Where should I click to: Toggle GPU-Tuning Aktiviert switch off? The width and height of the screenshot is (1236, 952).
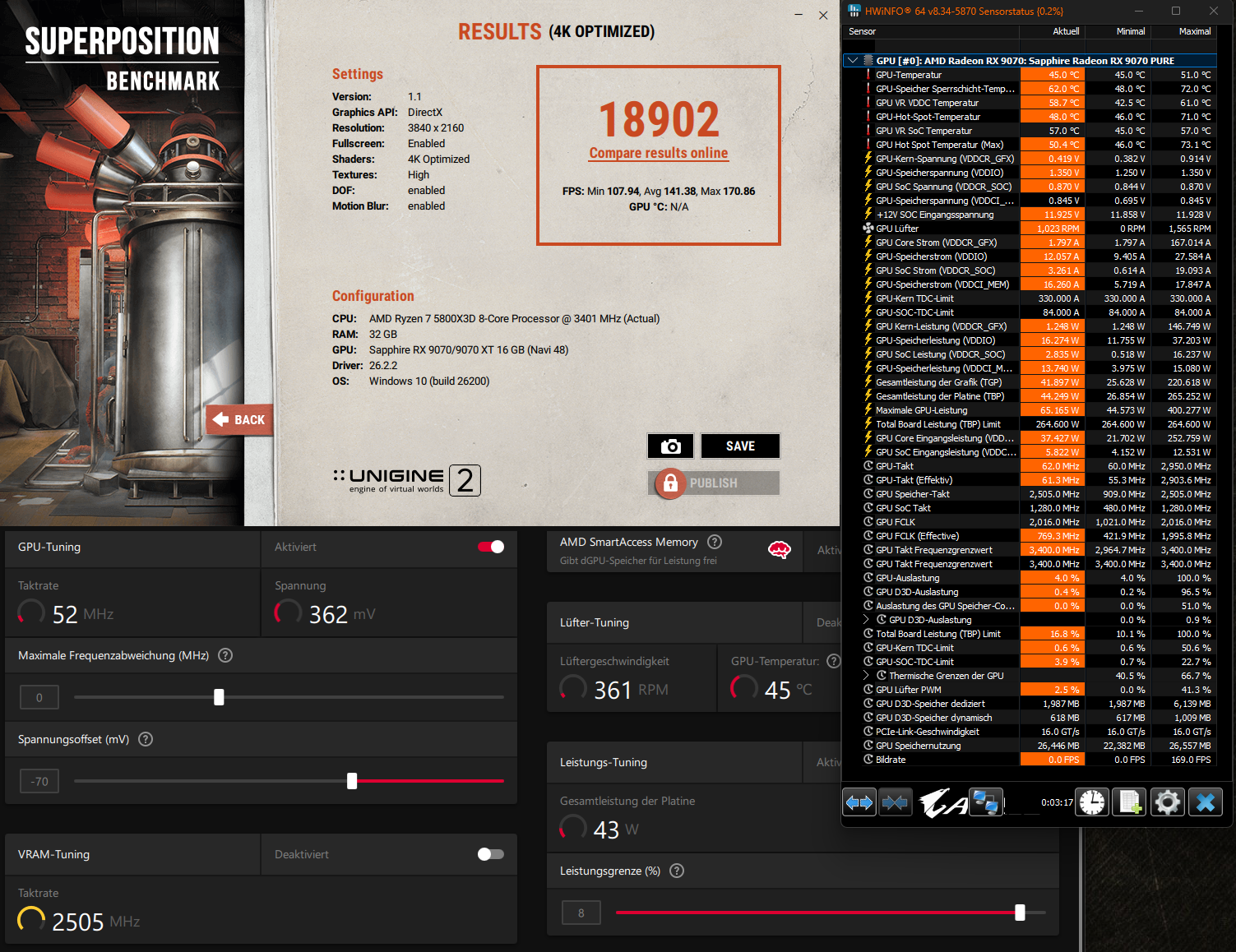[491, 547]
